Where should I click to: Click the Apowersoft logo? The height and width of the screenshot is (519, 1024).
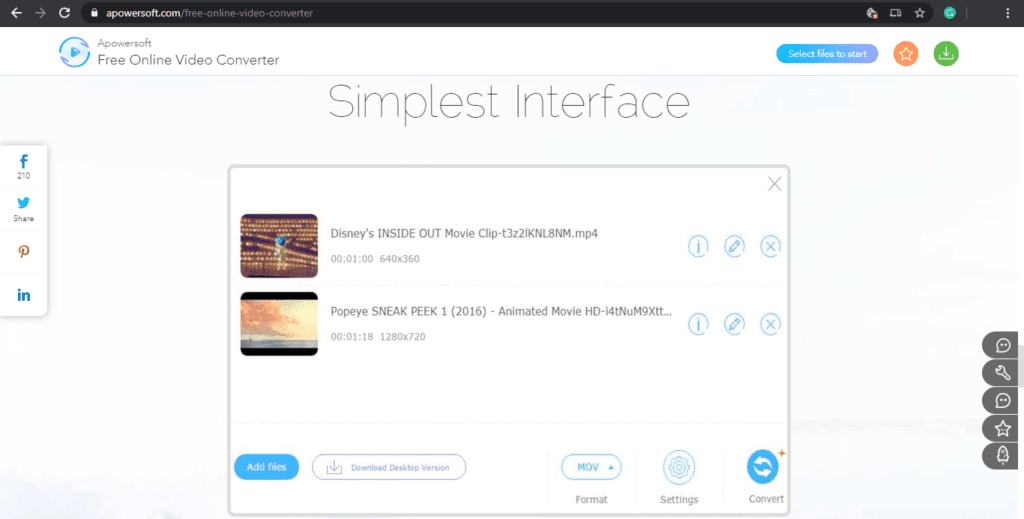pos(74,52)
